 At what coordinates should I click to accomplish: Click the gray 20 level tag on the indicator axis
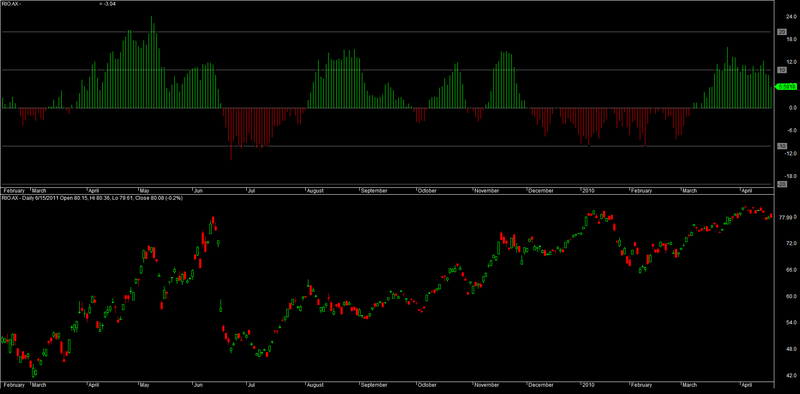click(x=781, y=32)
